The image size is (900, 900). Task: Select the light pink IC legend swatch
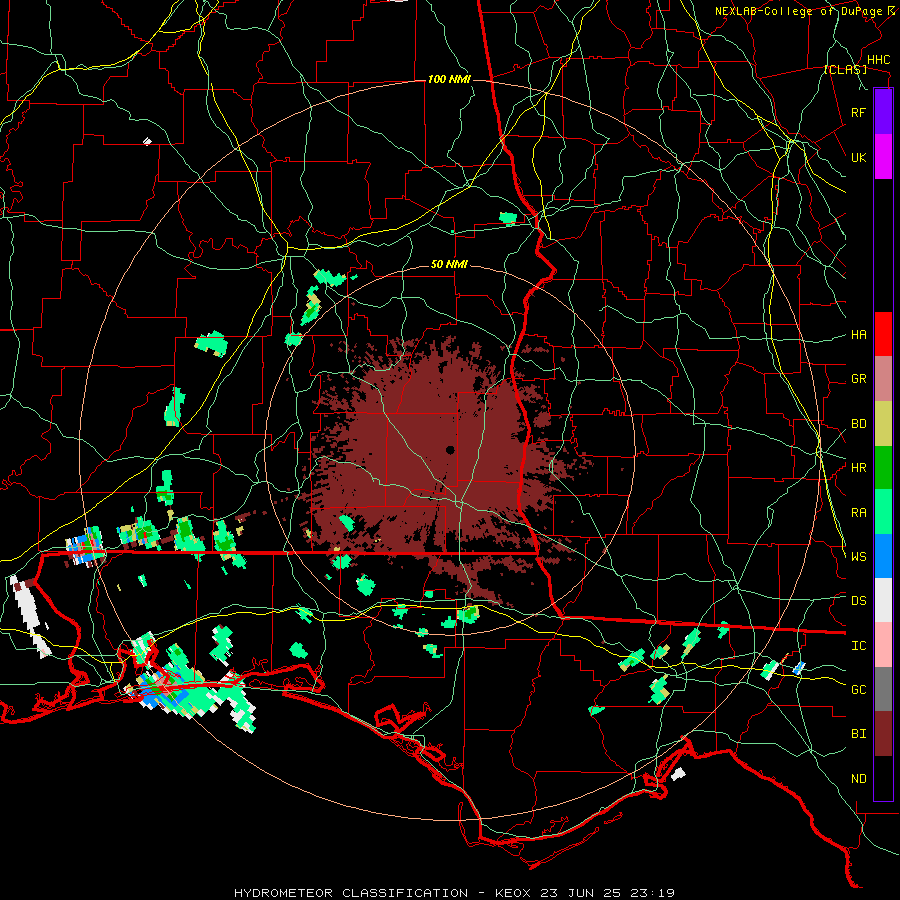883,645
